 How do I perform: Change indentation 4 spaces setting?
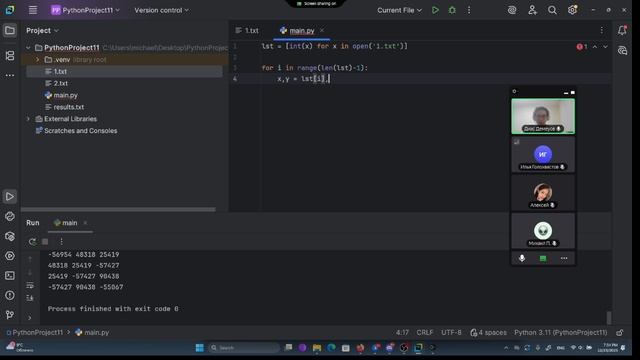[489, 333]
